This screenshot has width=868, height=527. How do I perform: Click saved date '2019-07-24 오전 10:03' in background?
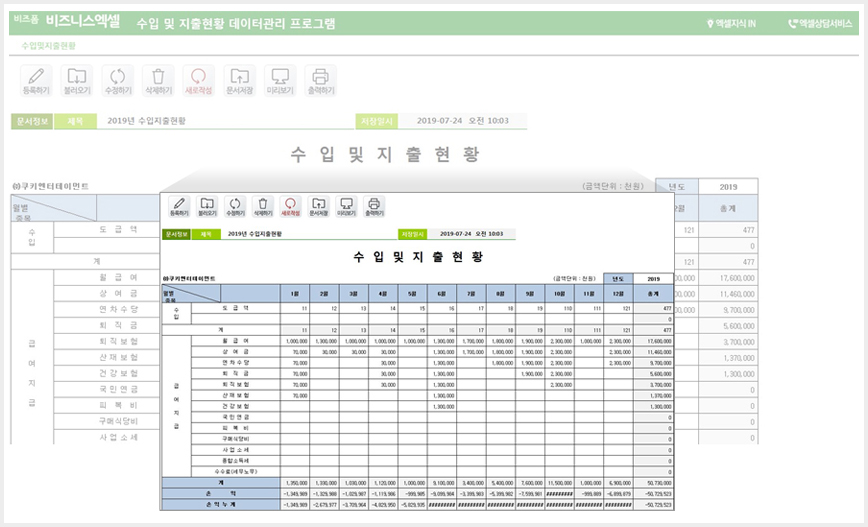point(462,121)
